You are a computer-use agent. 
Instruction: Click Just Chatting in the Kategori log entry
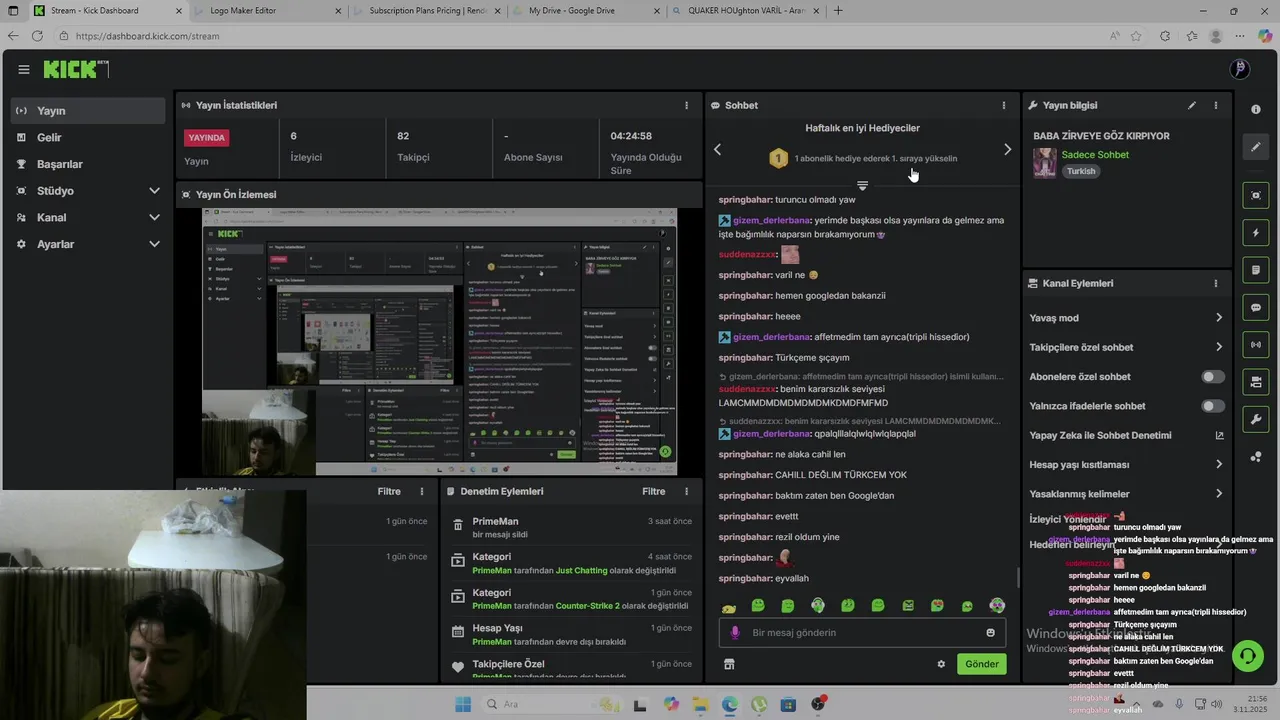[581, 570]
